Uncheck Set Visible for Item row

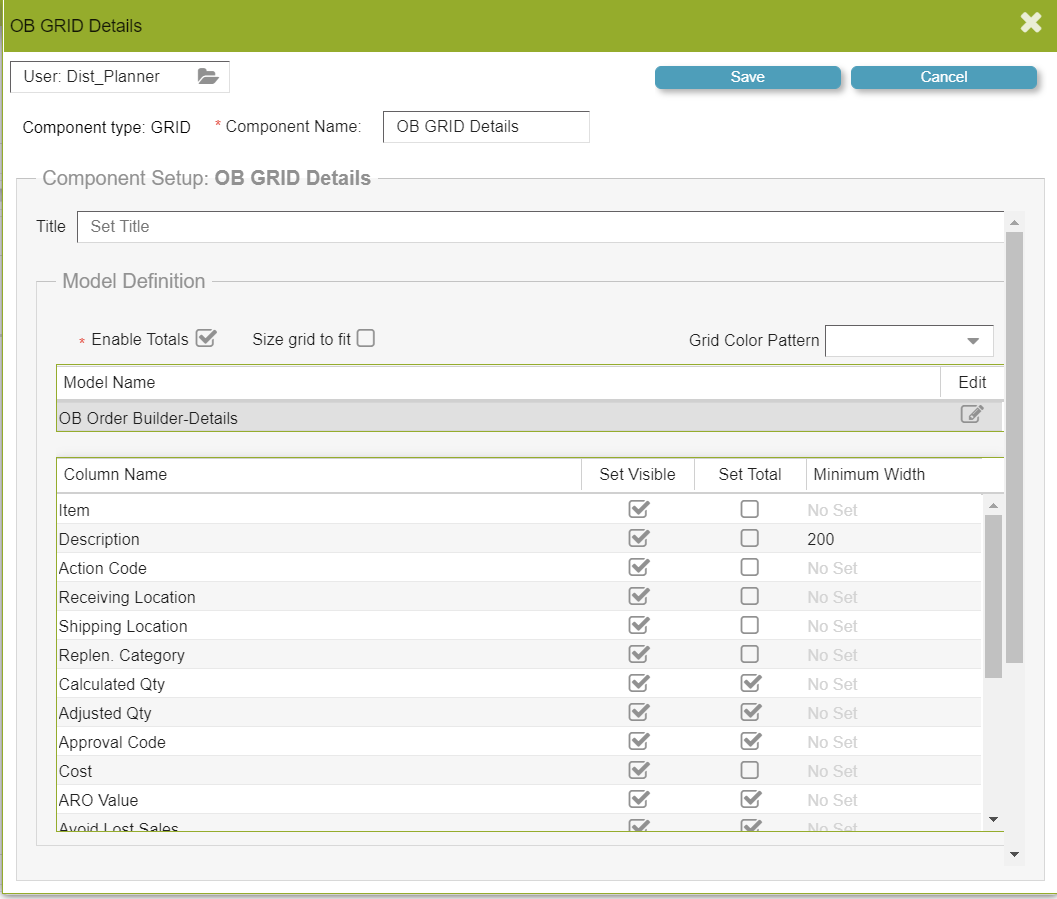click(x=638, y=510)
